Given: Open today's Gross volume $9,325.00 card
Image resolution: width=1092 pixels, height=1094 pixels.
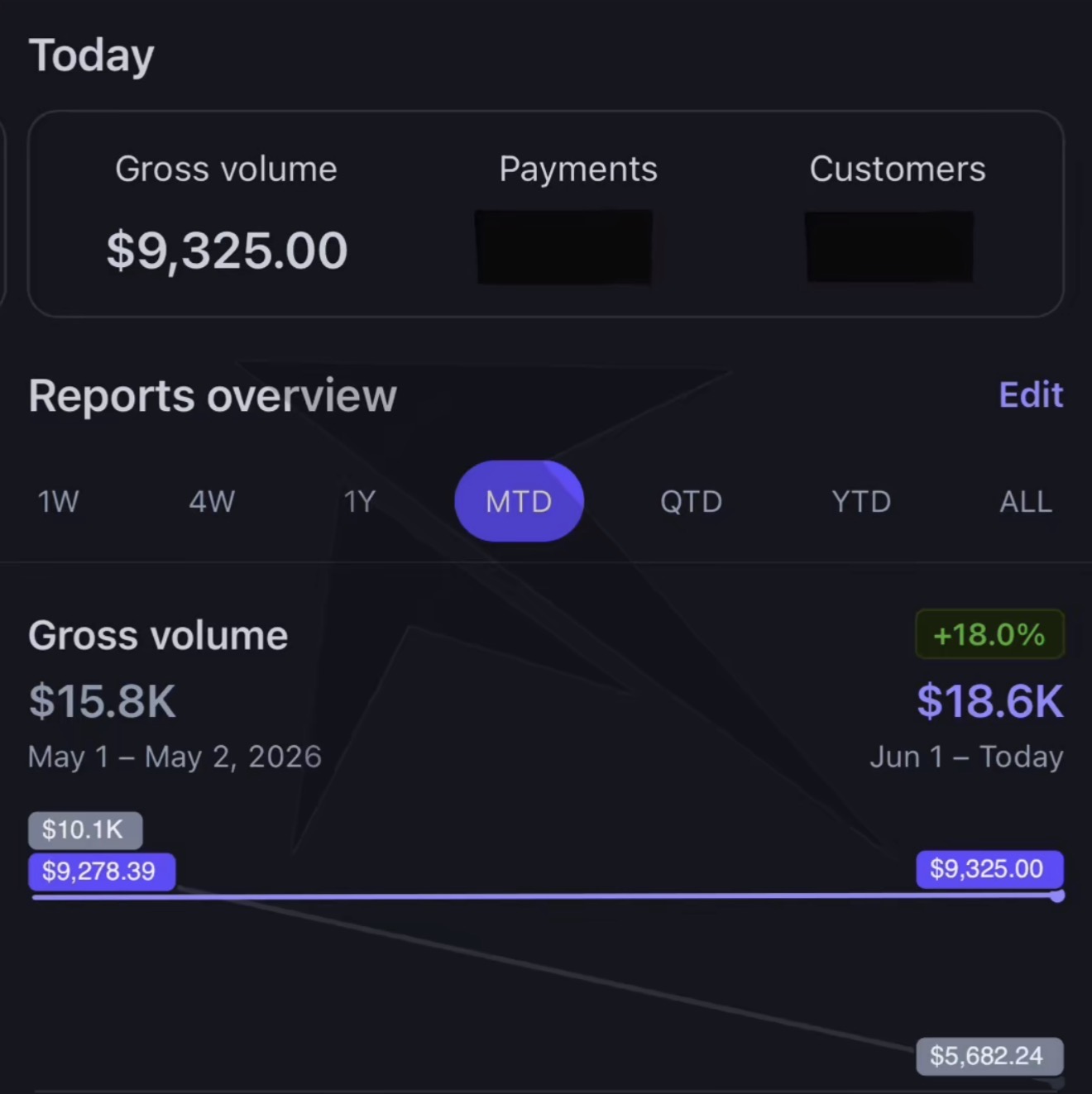Looking at the screenshot, I should [227, 213].
